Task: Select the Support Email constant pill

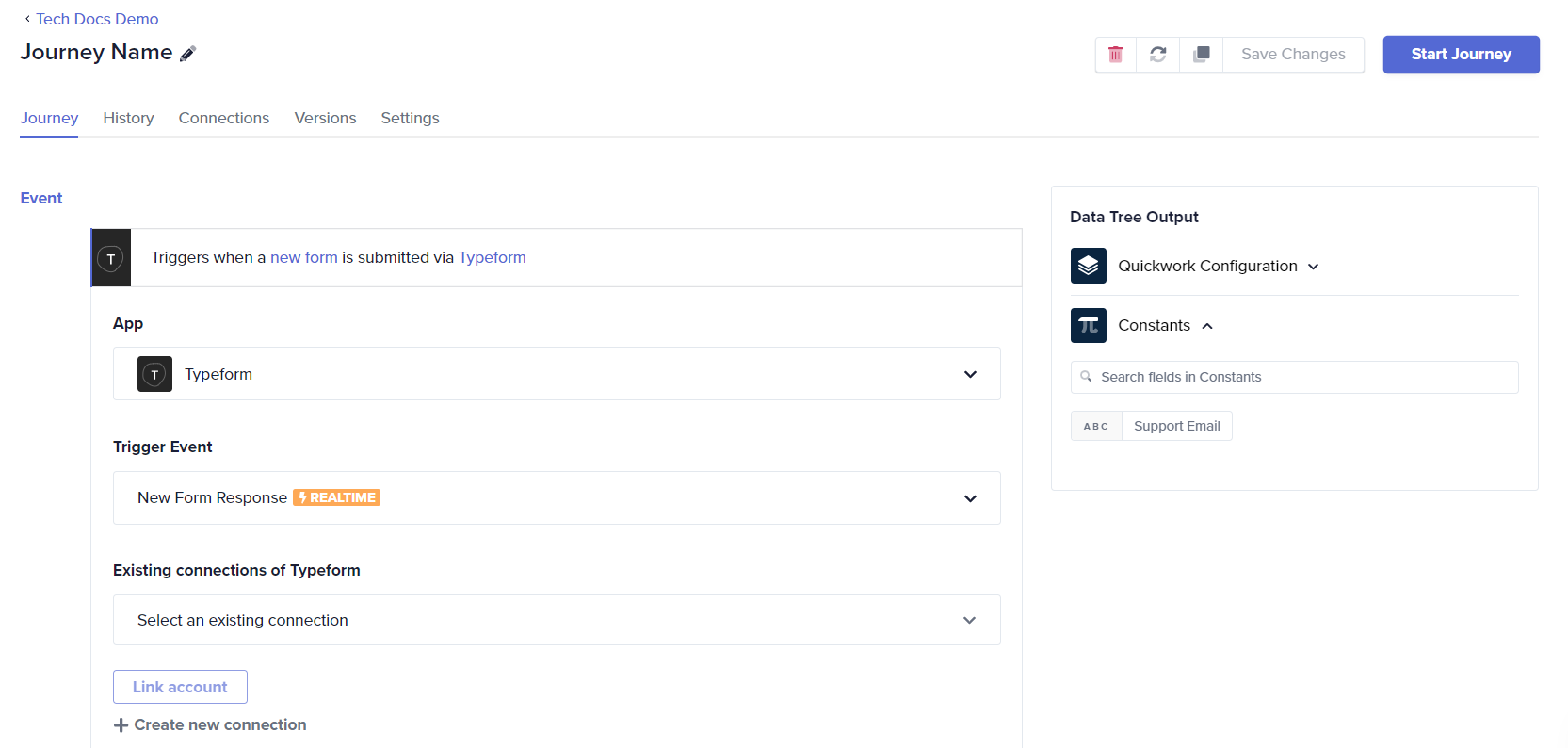Action: (x=1176, y=426)
